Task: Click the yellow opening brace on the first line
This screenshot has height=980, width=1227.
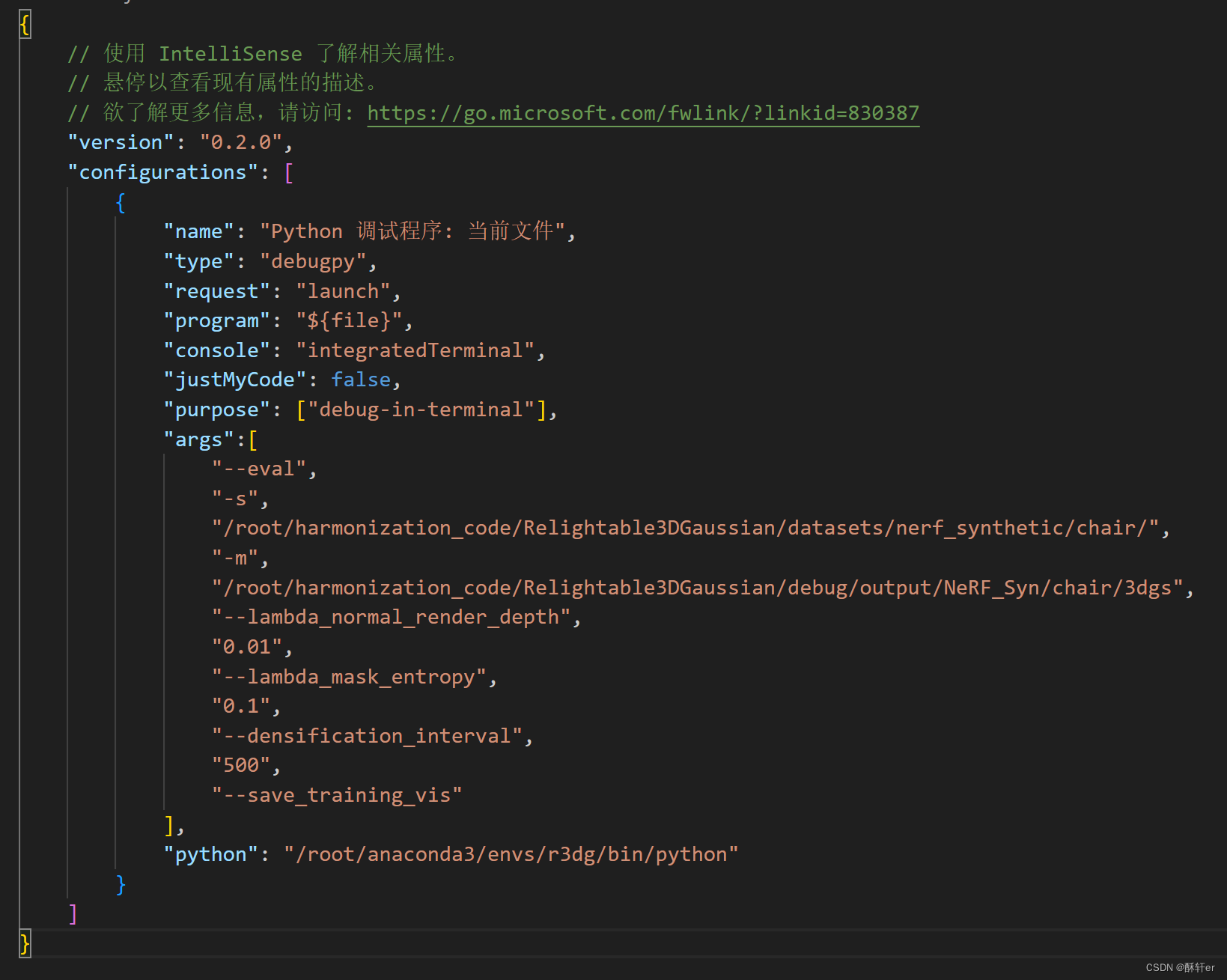Action: point(25,24)
